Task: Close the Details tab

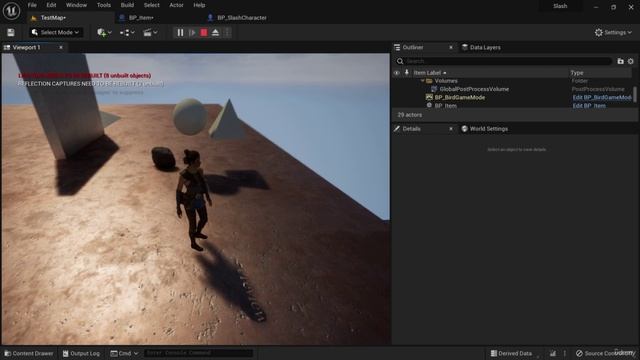Action: tap(451, 129)
